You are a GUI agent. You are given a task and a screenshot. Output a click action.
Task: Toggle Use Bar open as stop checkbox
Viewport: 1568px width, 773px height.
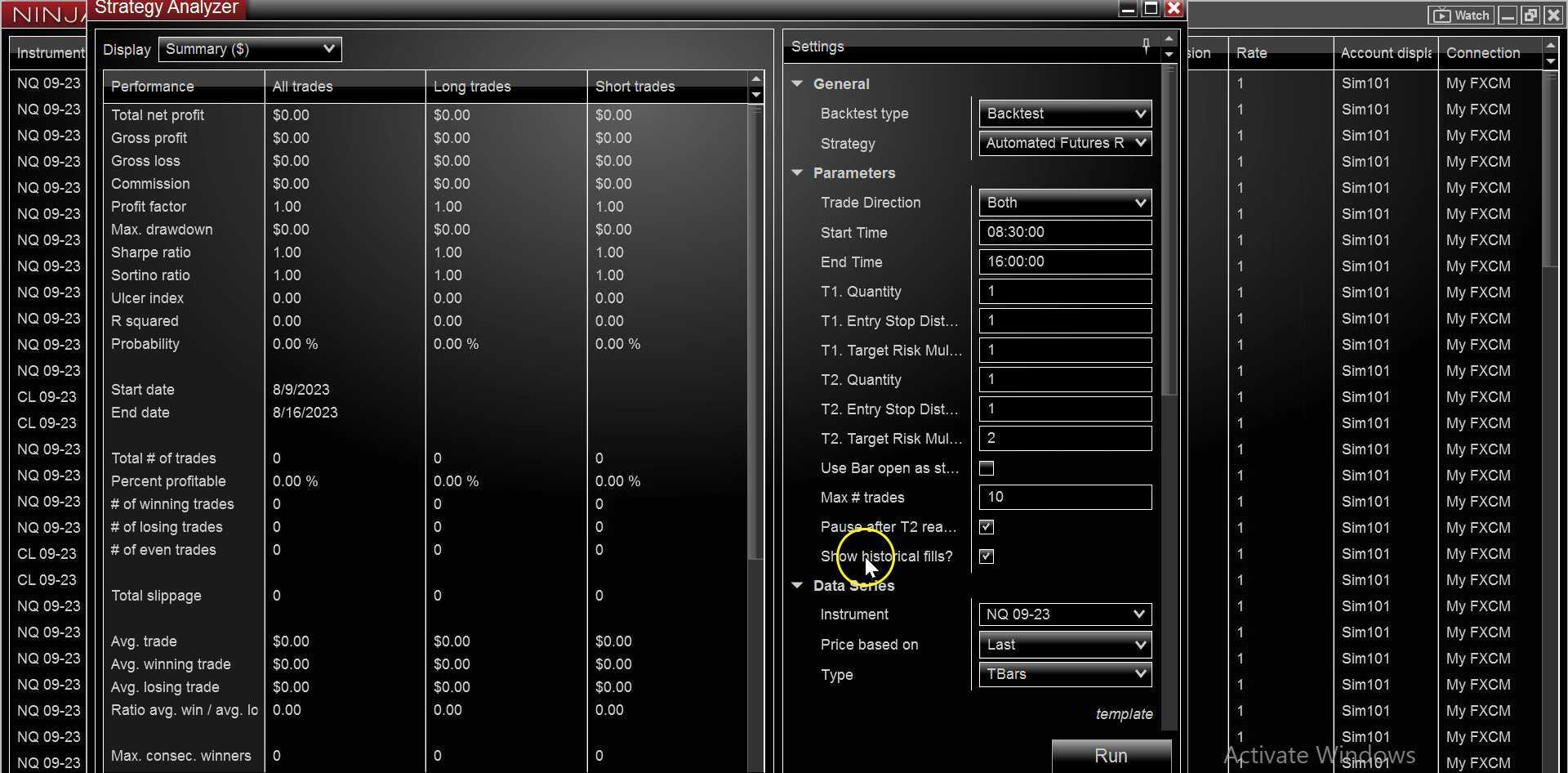tap(987, 468)
